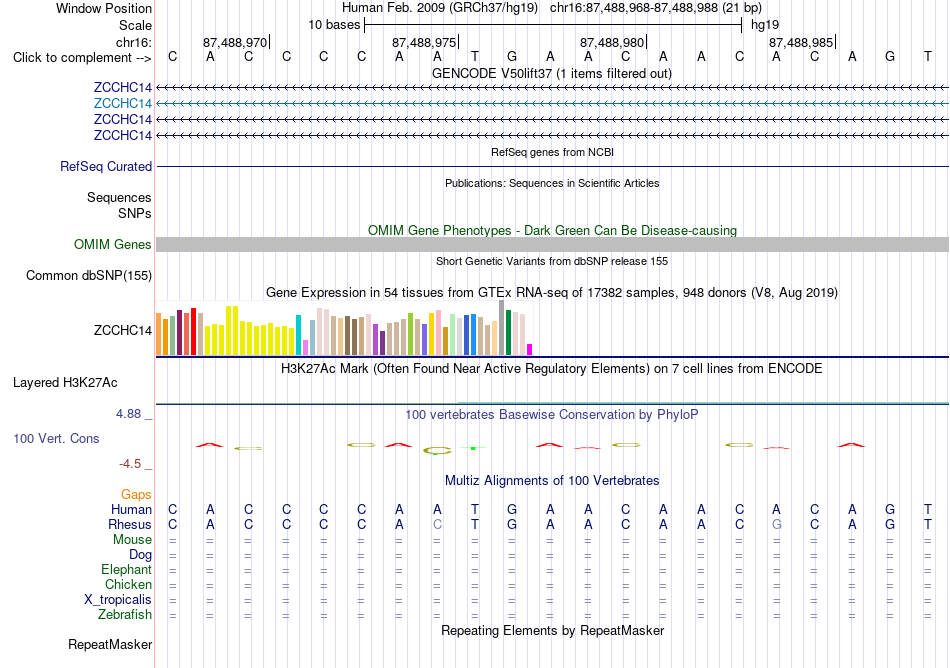Select the Rhesus species row label
Image resolution: width=950 pixels, height=668 pixels.
click(130, 524)
